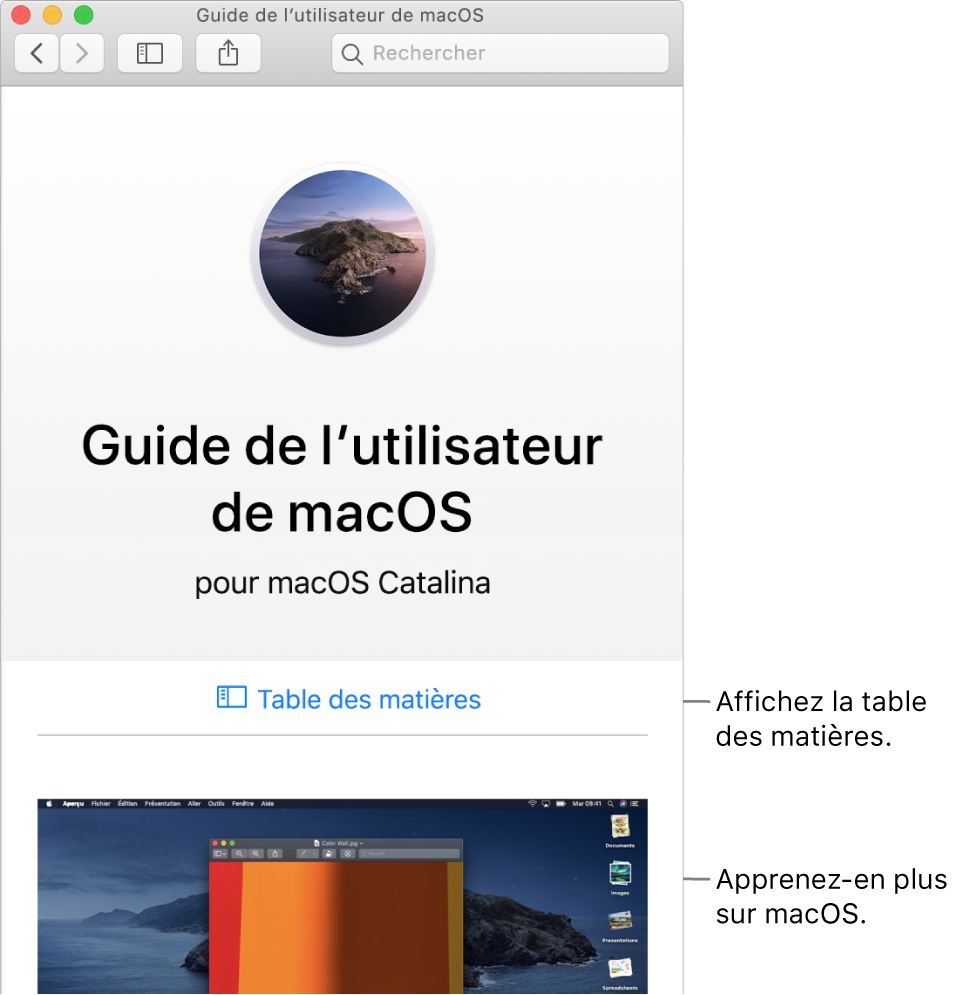Viewport: 958px width, 995px height.
Task: Open the table of contents sidebar icon
Action: [x=149, y=53]
